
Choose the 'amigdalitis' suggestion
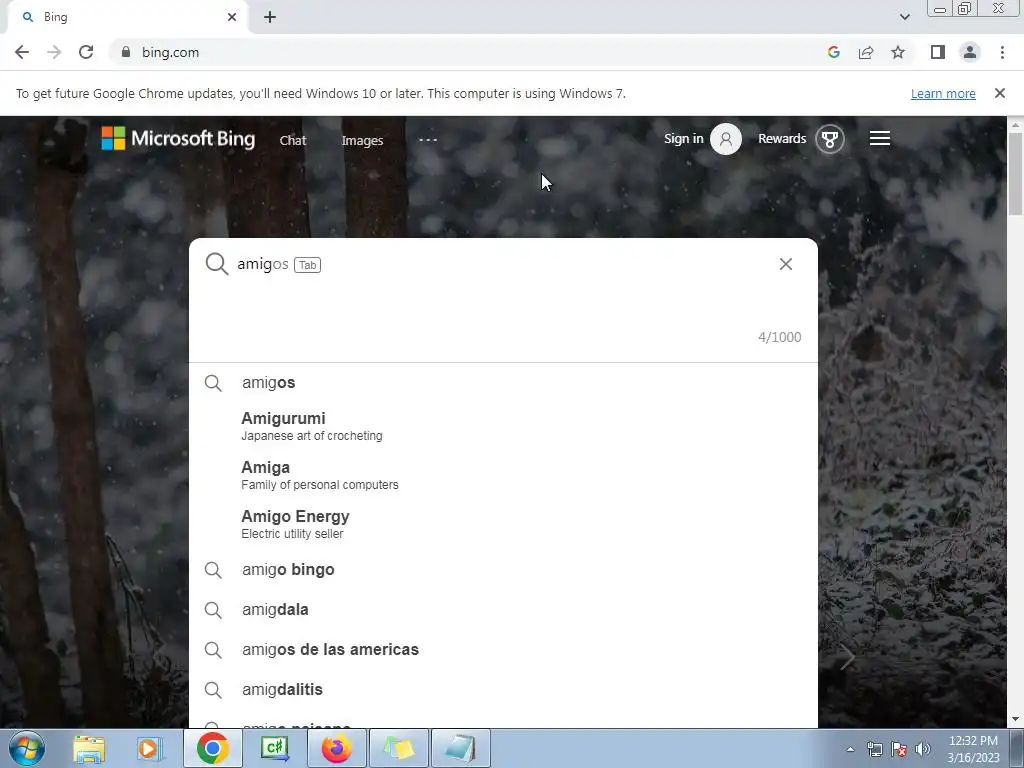click(x=503, y=690)
